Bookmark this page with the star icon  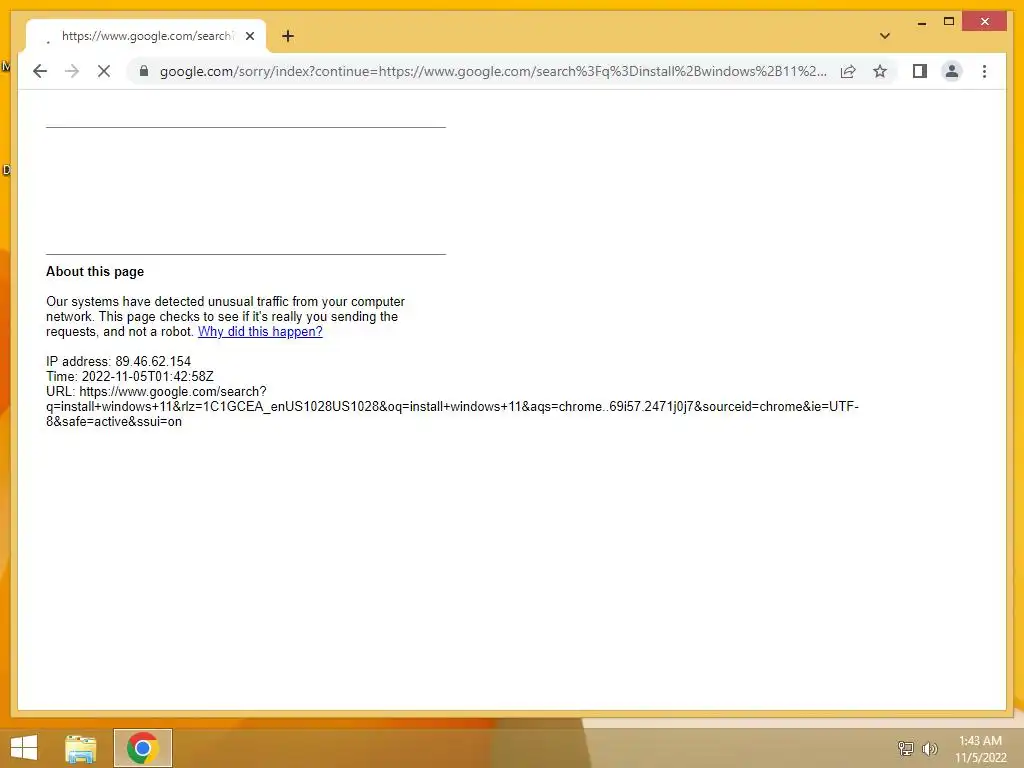coord(880,71)
